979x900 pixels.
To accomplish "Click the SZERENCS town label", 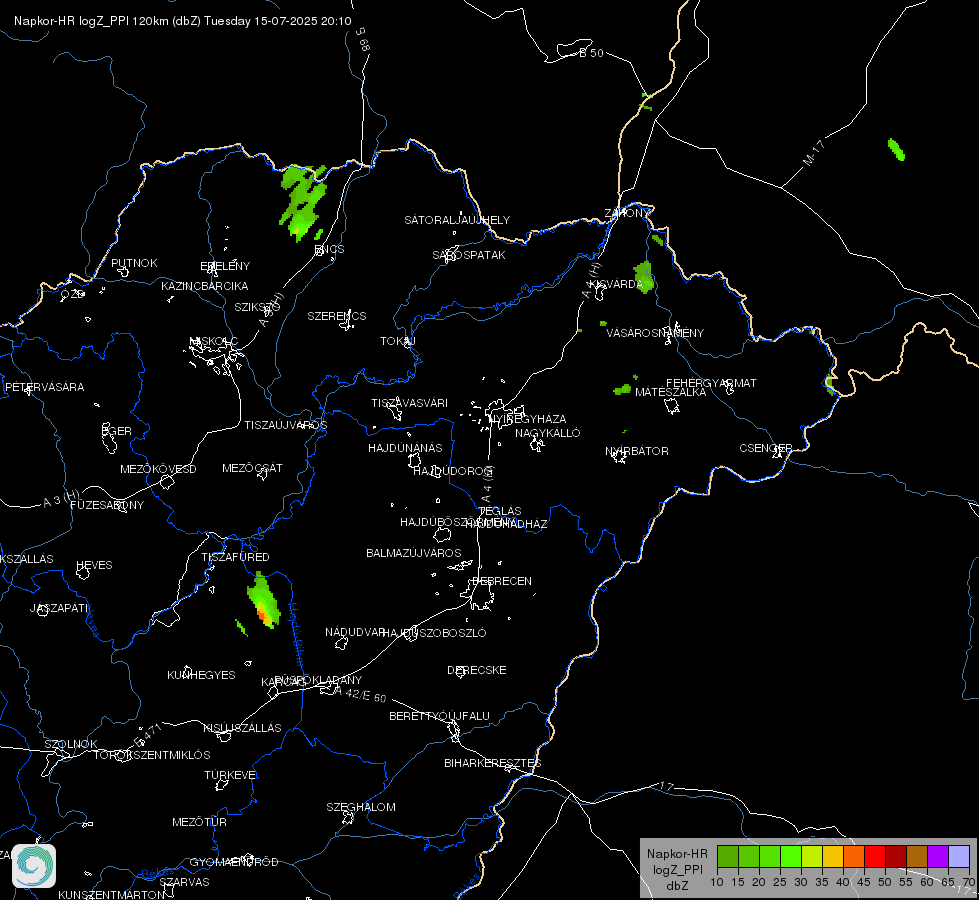I will click(x=337, y=316).
